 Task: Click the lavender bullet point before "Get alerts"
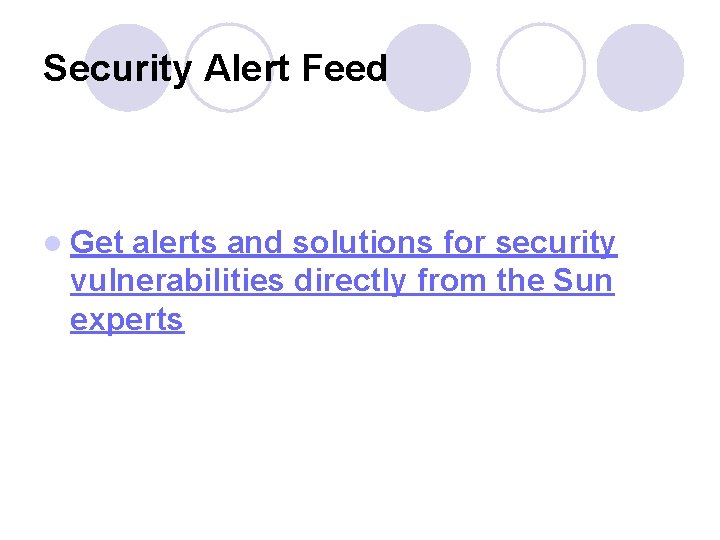[x=53, y=243]
